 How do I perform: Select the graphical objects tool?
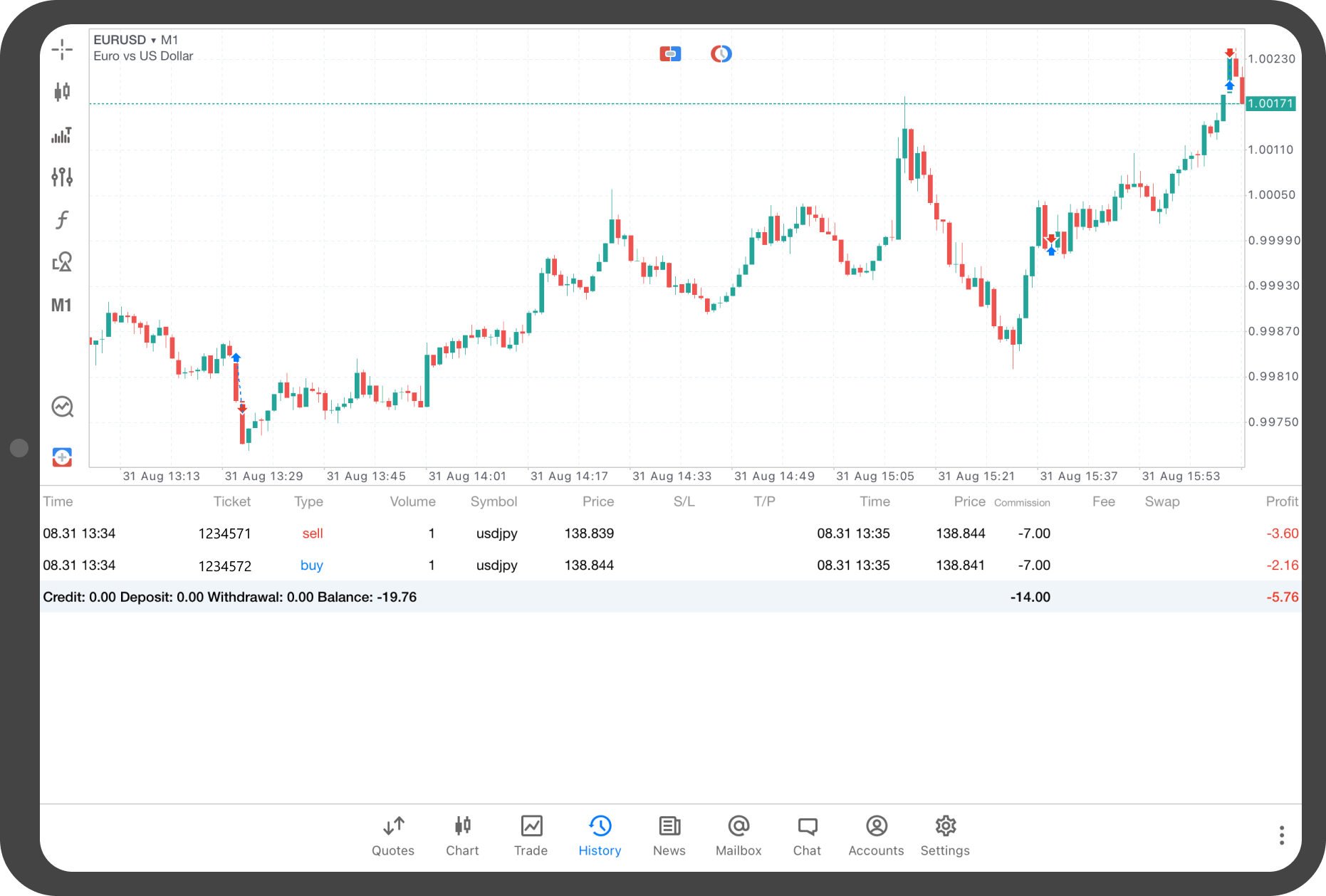[x=62, y=261]
